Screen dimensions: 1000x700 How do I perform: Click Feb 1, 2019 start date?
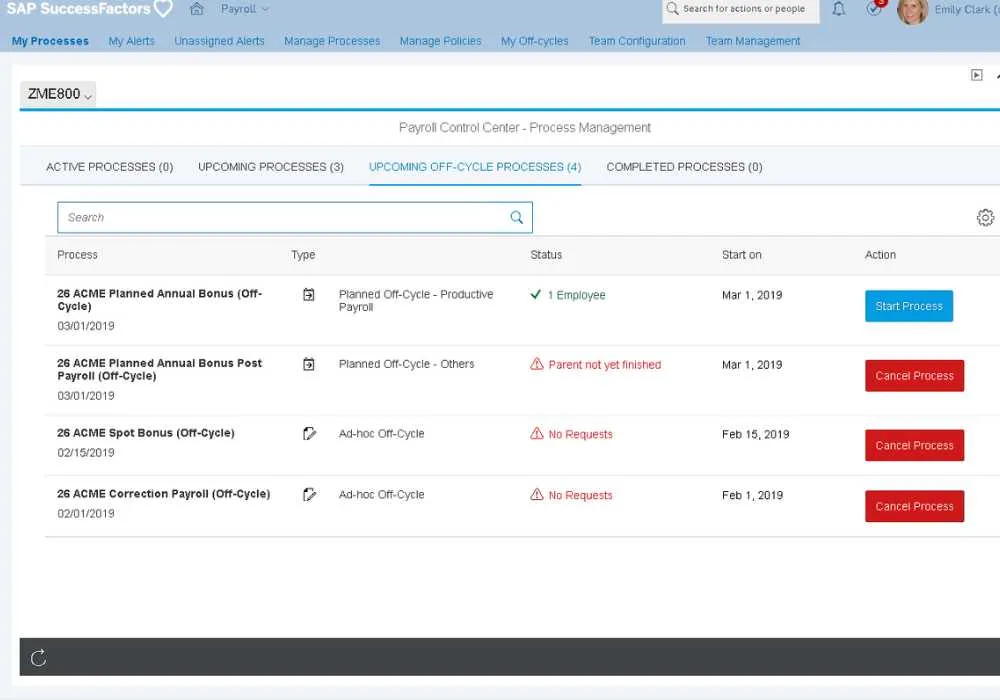tap(753, 495)
